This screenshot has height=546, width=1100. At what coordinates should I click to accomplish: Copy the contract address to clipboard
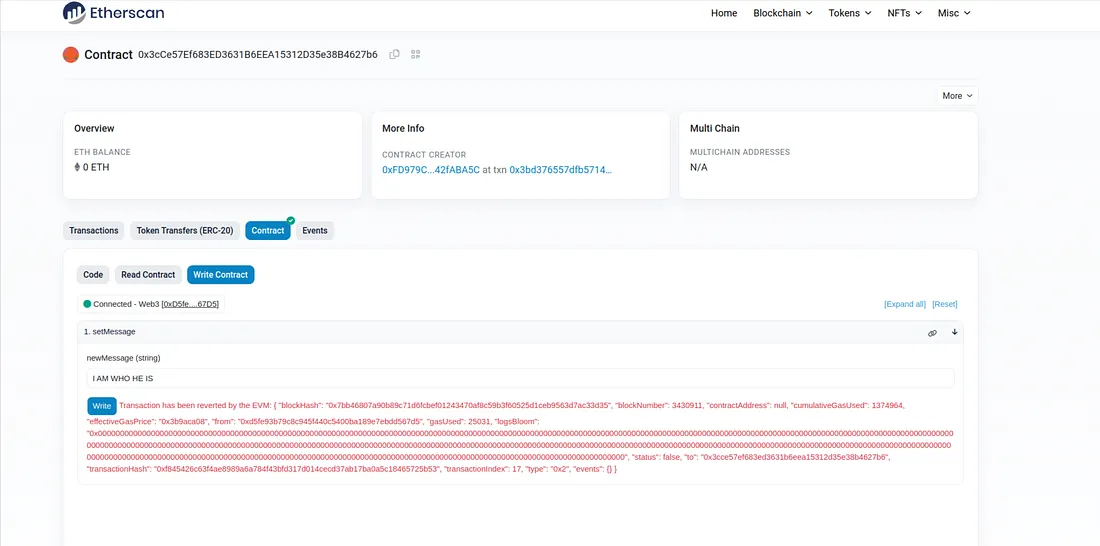tap(394, 54)
